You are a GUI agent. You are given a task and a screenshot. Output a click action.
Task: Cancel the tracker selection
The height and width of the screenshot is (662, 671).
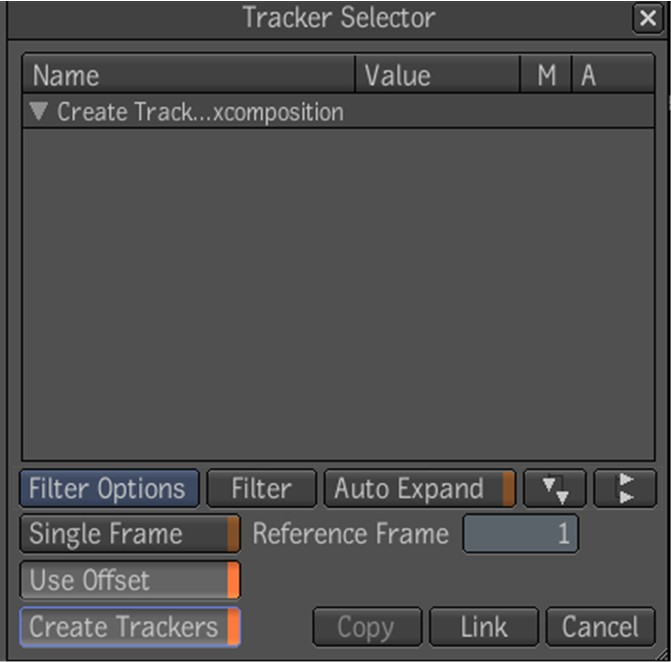600,627
